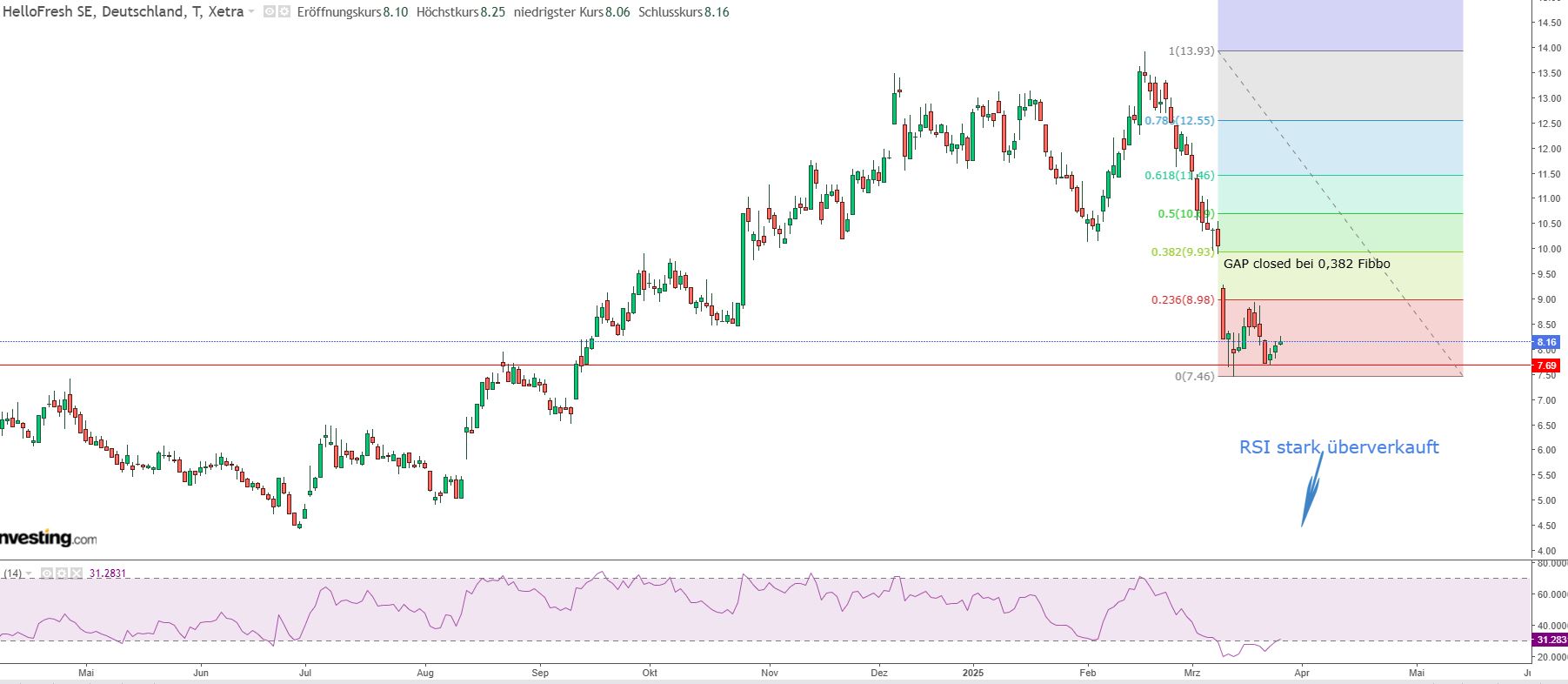Hide the RSI indicator with eye icon
1568x684 pixels.
47,573
